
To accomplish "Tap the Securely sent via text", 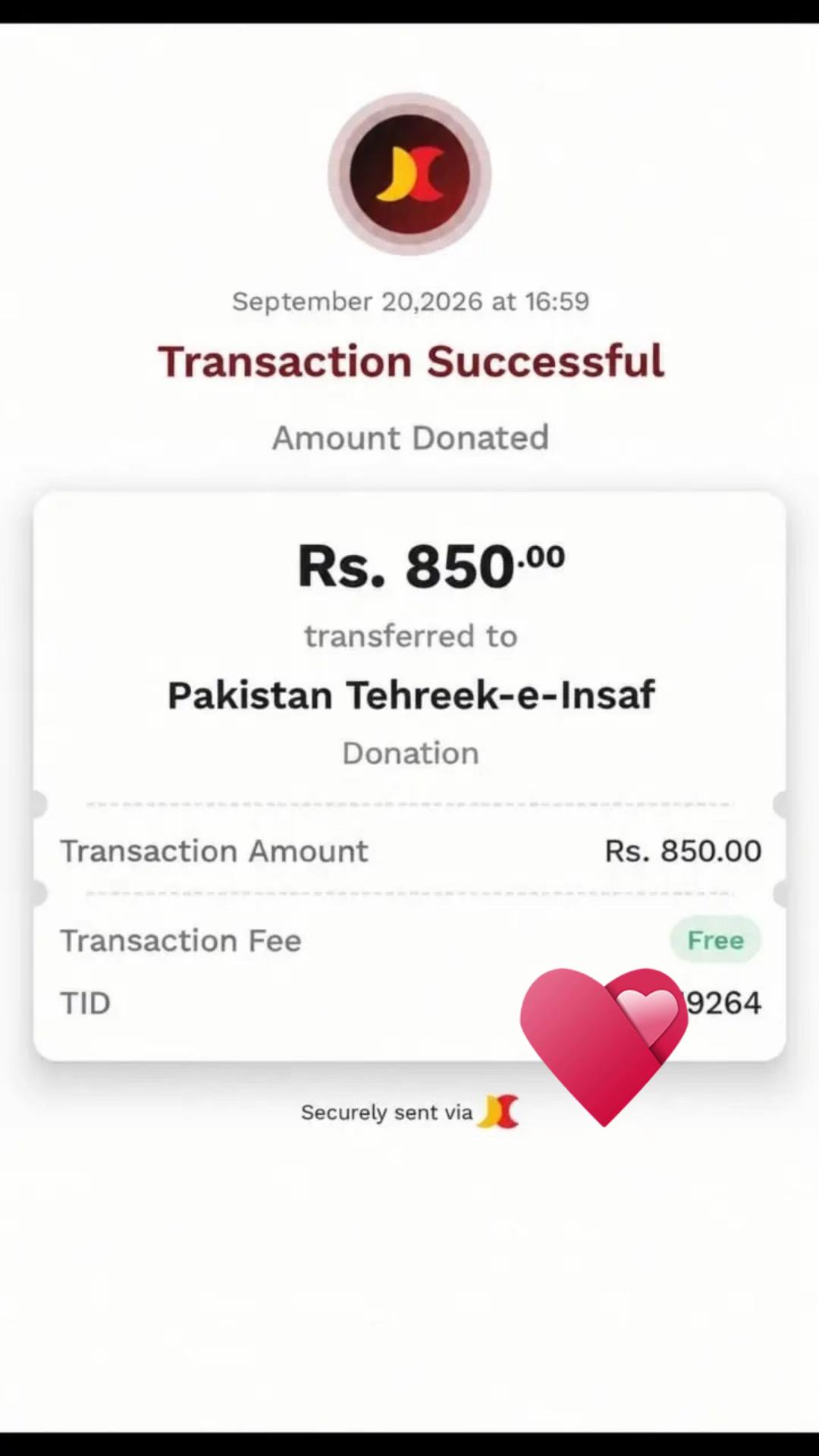I will 387,1112.
